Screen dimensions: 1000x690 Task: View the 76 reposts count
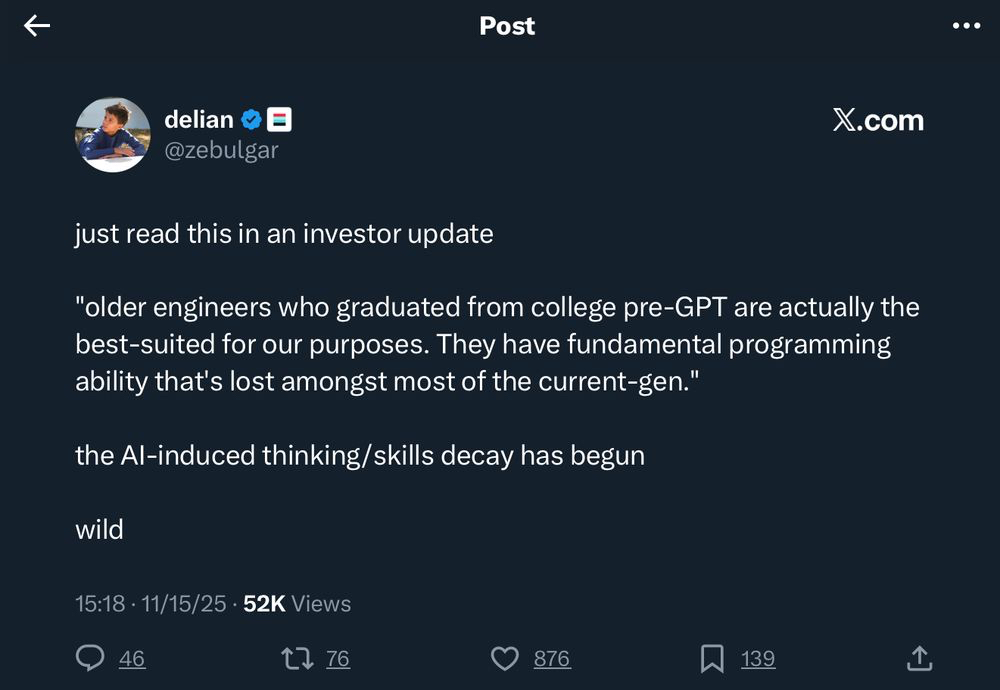338,658
